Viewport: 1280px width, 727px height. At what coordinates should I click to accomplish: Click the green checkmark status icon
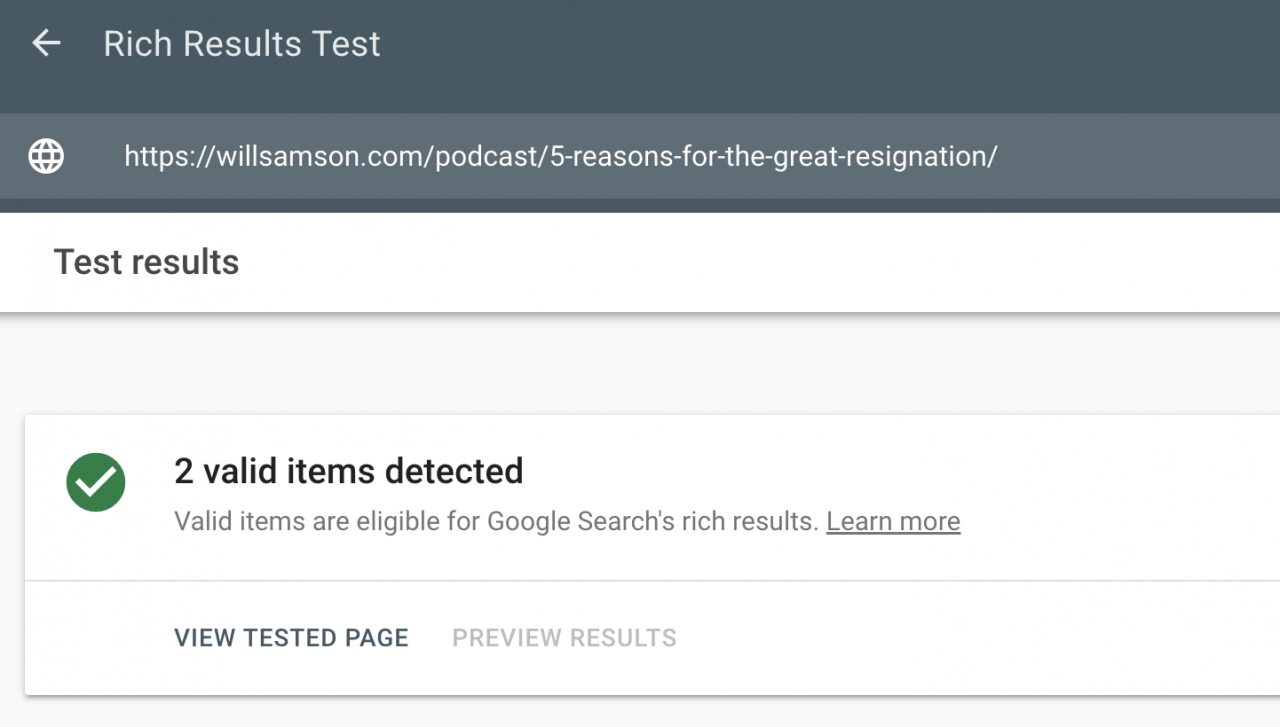96,482
